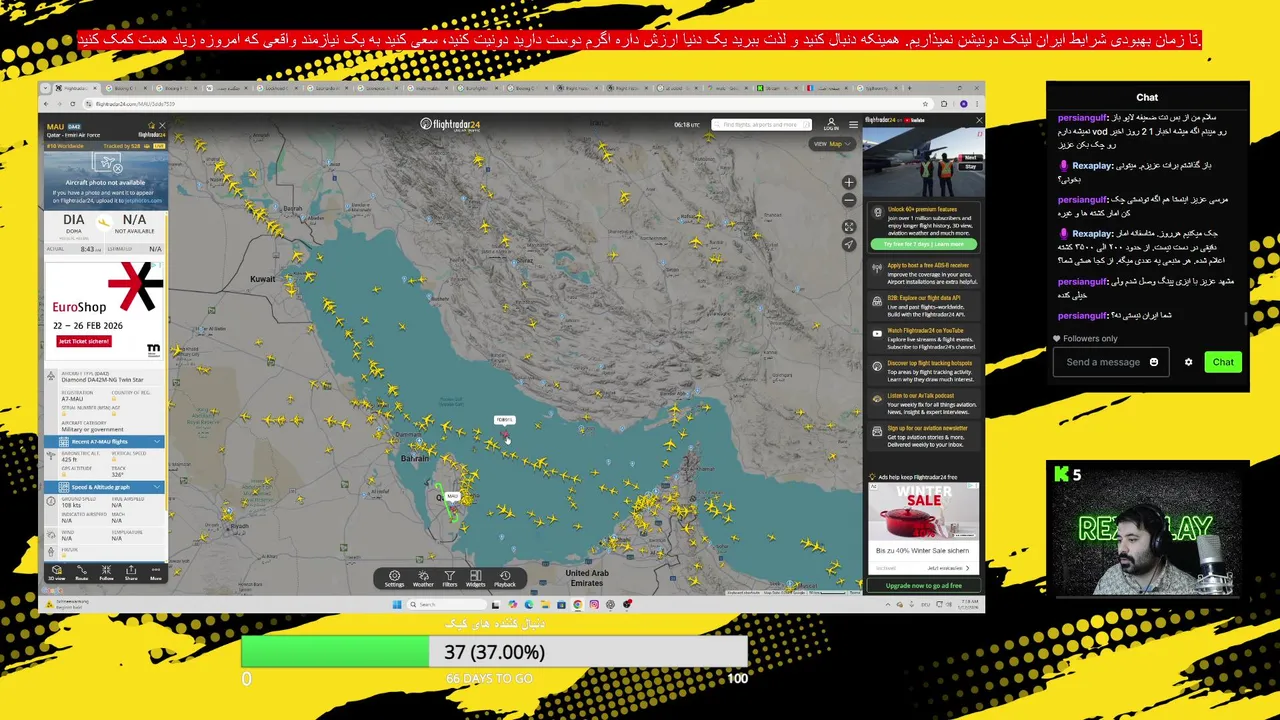
Task: Show the Route of flight MAU
Action: (82, 572)
